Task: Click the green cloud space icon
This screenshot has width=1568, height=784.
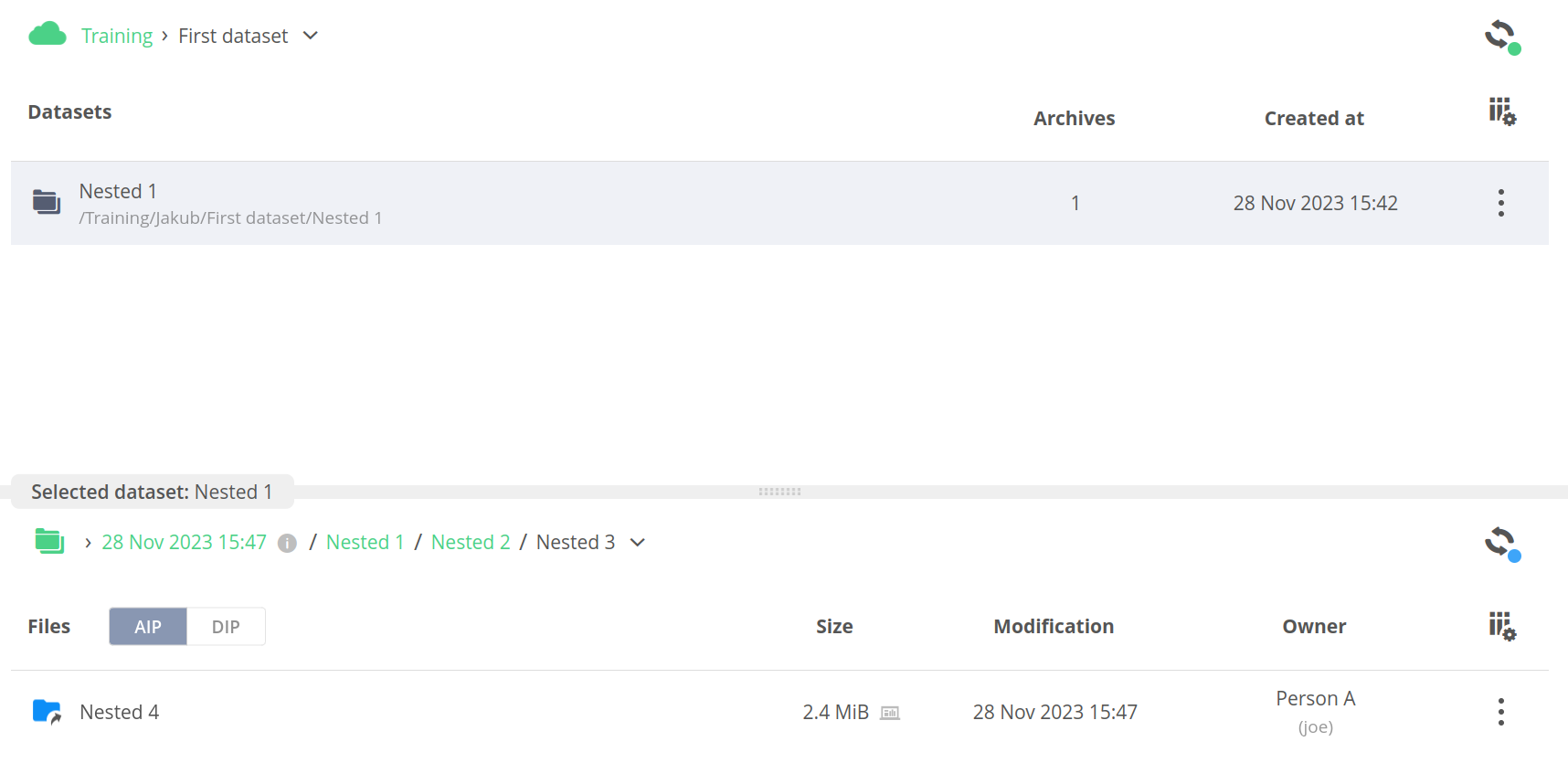Action: tap(48, 35)
